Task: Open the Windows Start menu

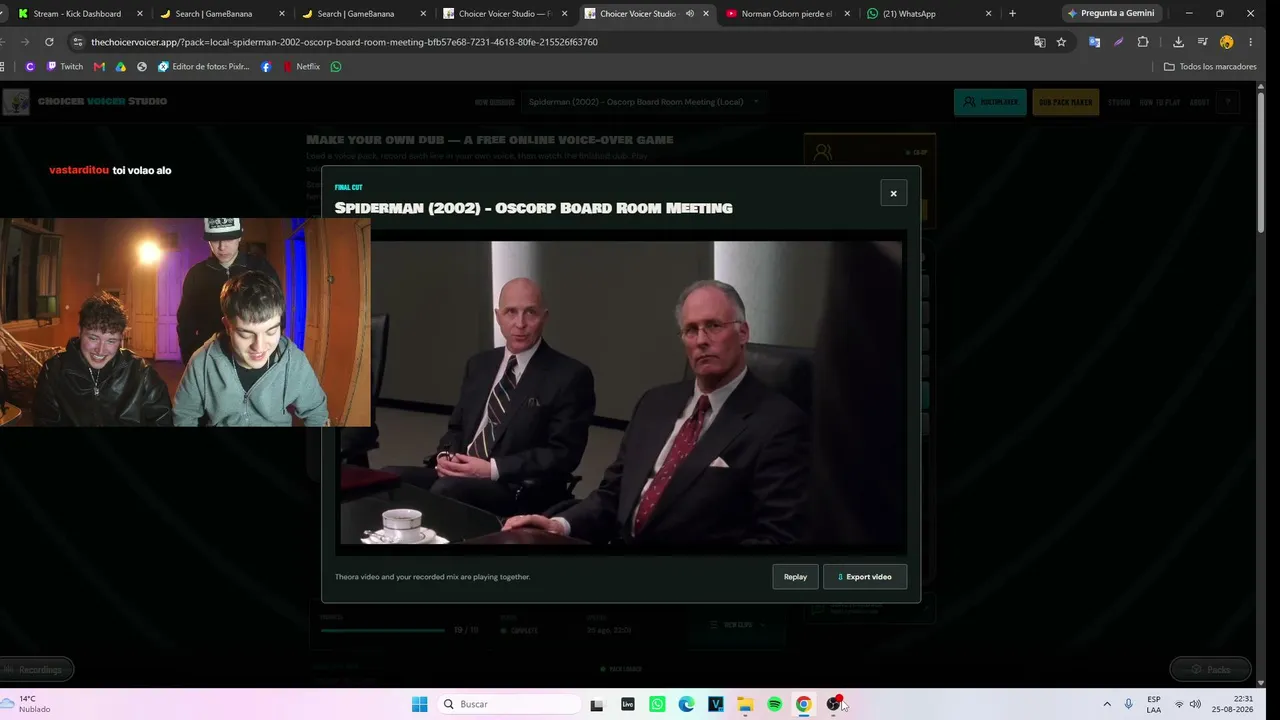Action: pyautogui.click(x=420, y=704)
